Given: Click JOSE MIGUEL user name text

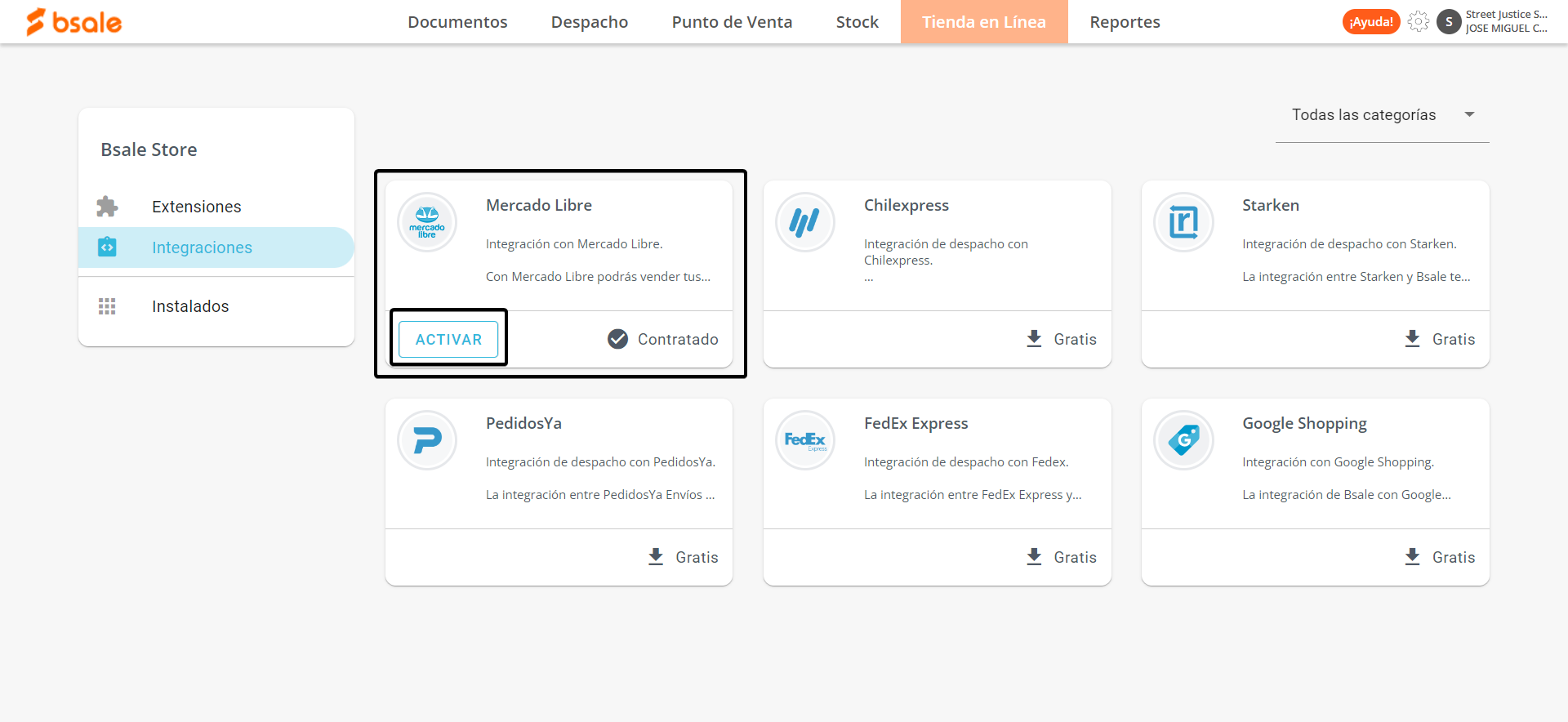Looking at the screenshot, I should (1506, 29).
